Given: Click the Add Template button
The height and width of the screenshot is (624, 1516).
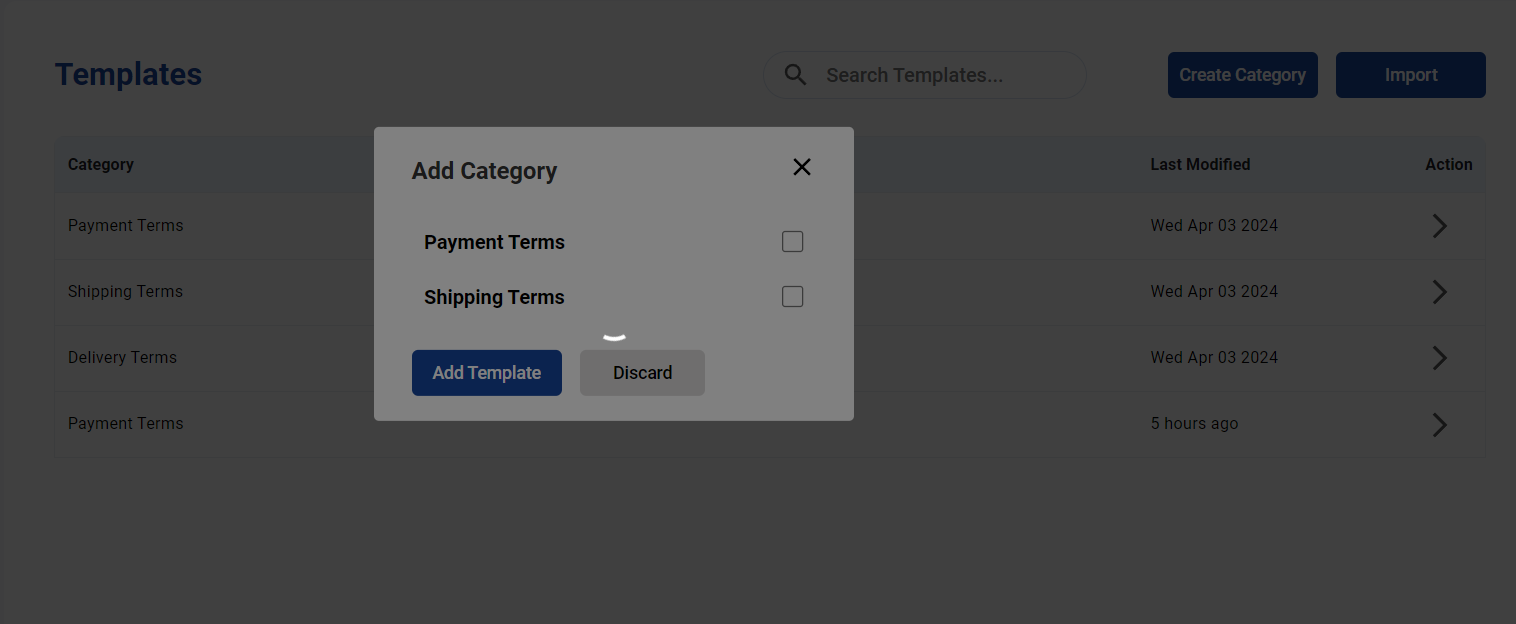Looking at the screenshot, I should click(x=486, y=373).
